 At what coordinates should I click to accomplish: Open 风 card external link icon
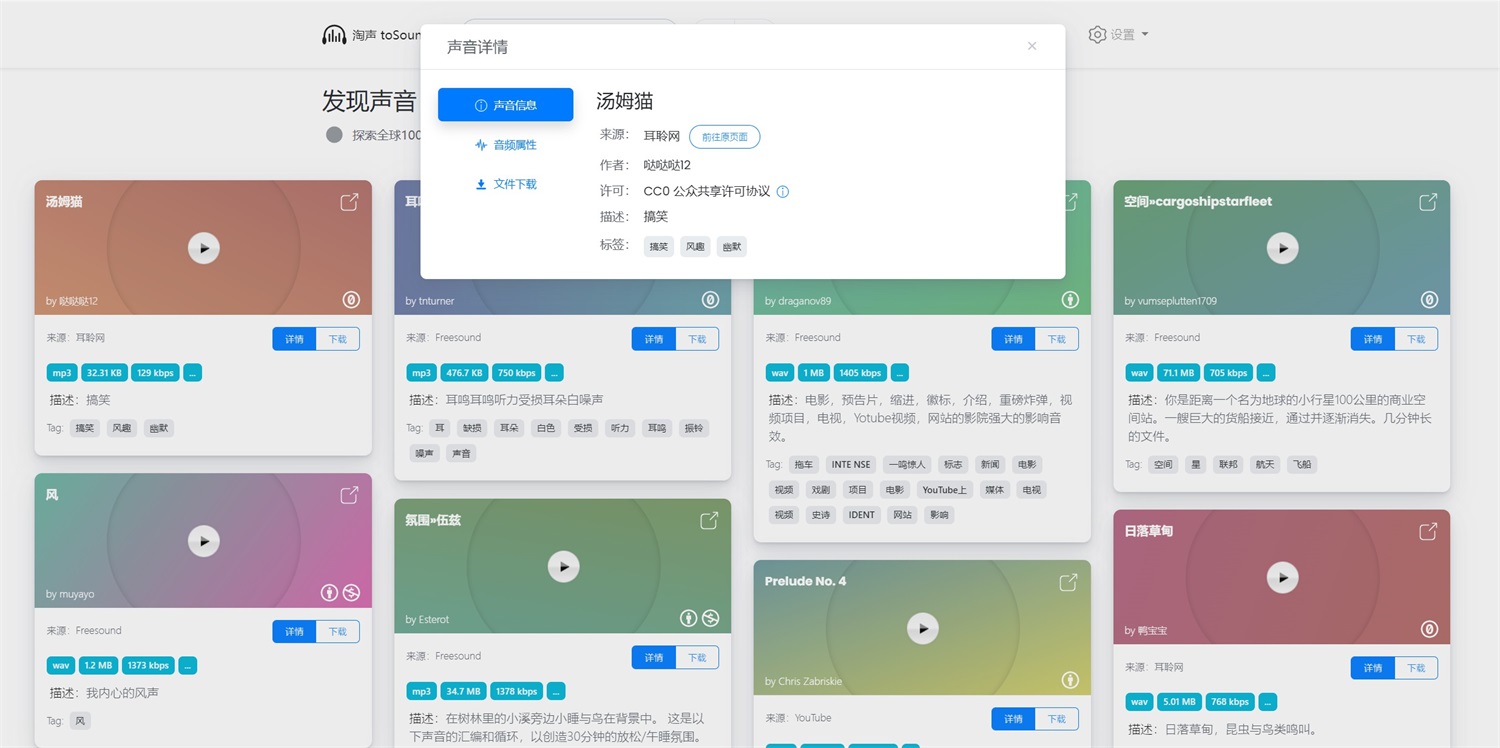pos(349,495)
